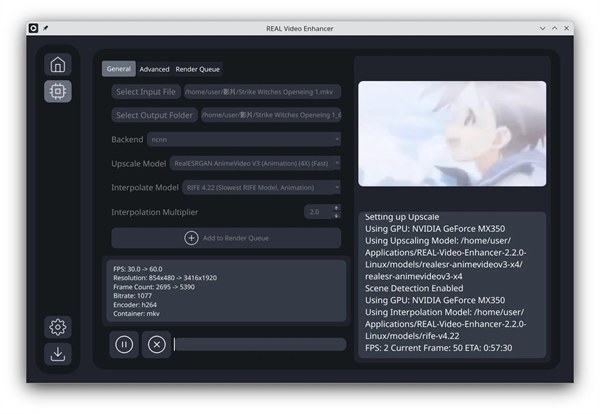Click the 'Setting up Upscale' log line
600x414 pixels.
[x=402, y=217]
